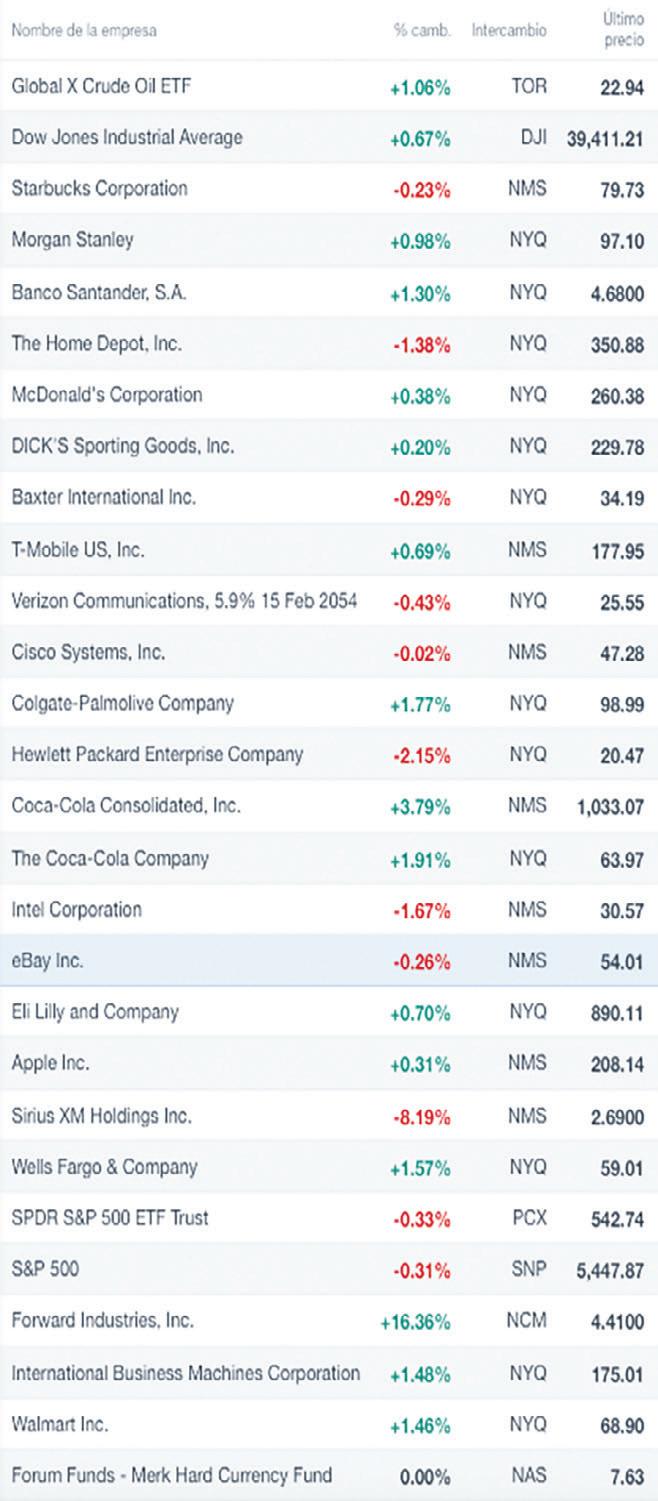Select Hewlett Packard Enterprise Company row
Viewport: 658px width, 1501px height.
(156, 754)
